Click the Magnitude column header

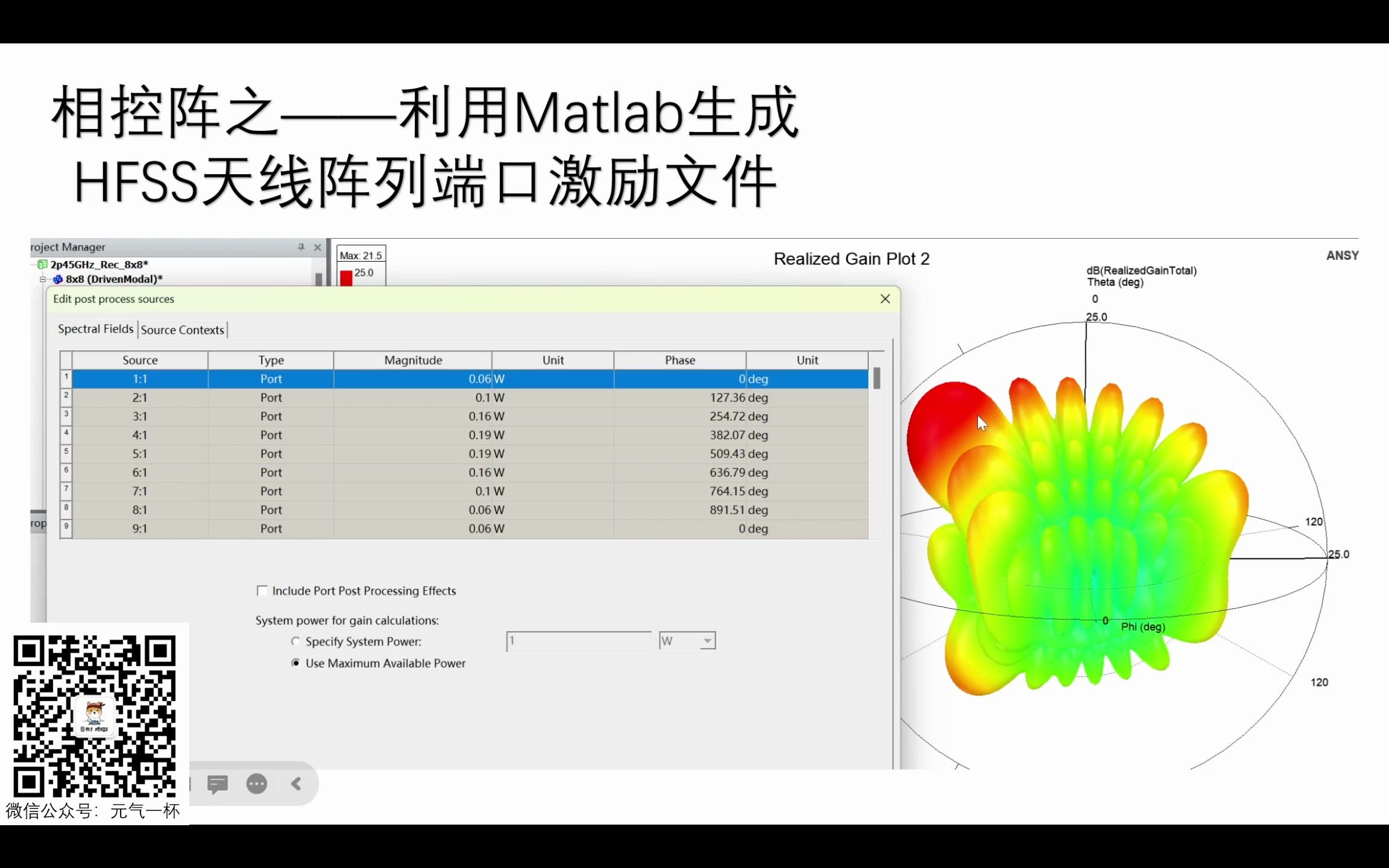(x=413, y=360)
